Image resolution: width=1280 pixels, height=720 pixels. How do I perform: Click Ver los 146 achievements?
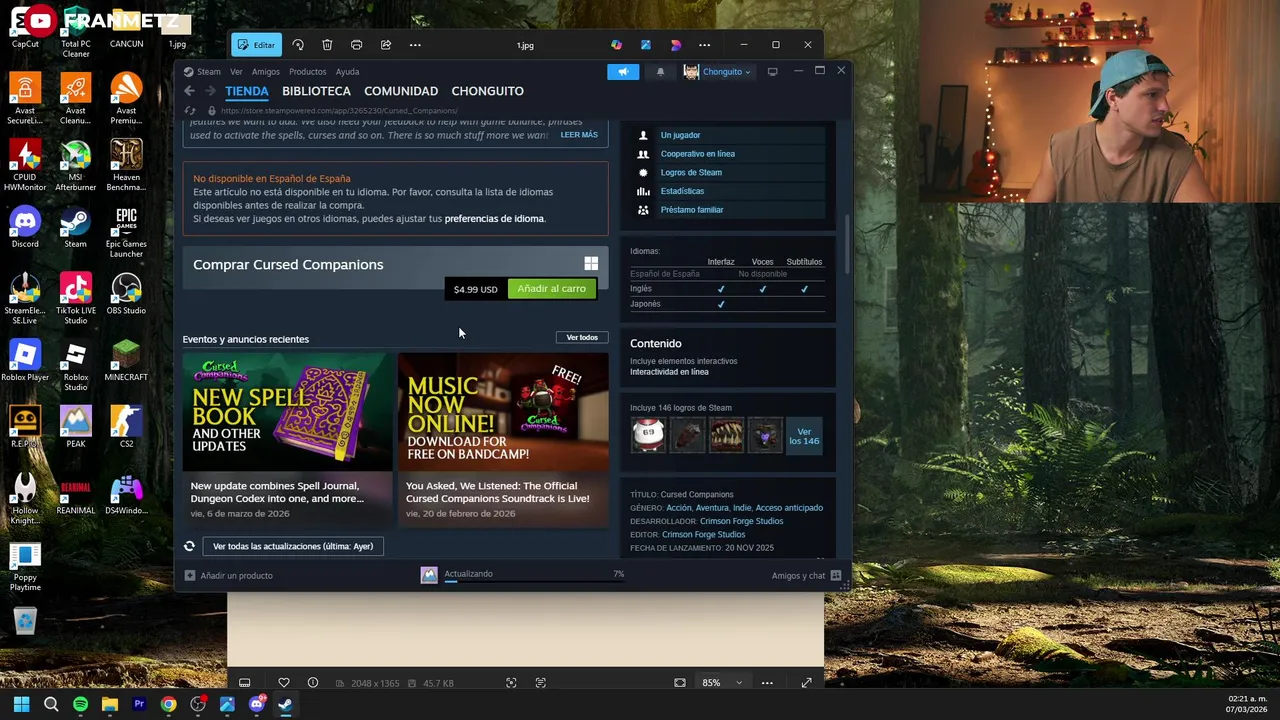coord(804,437)
